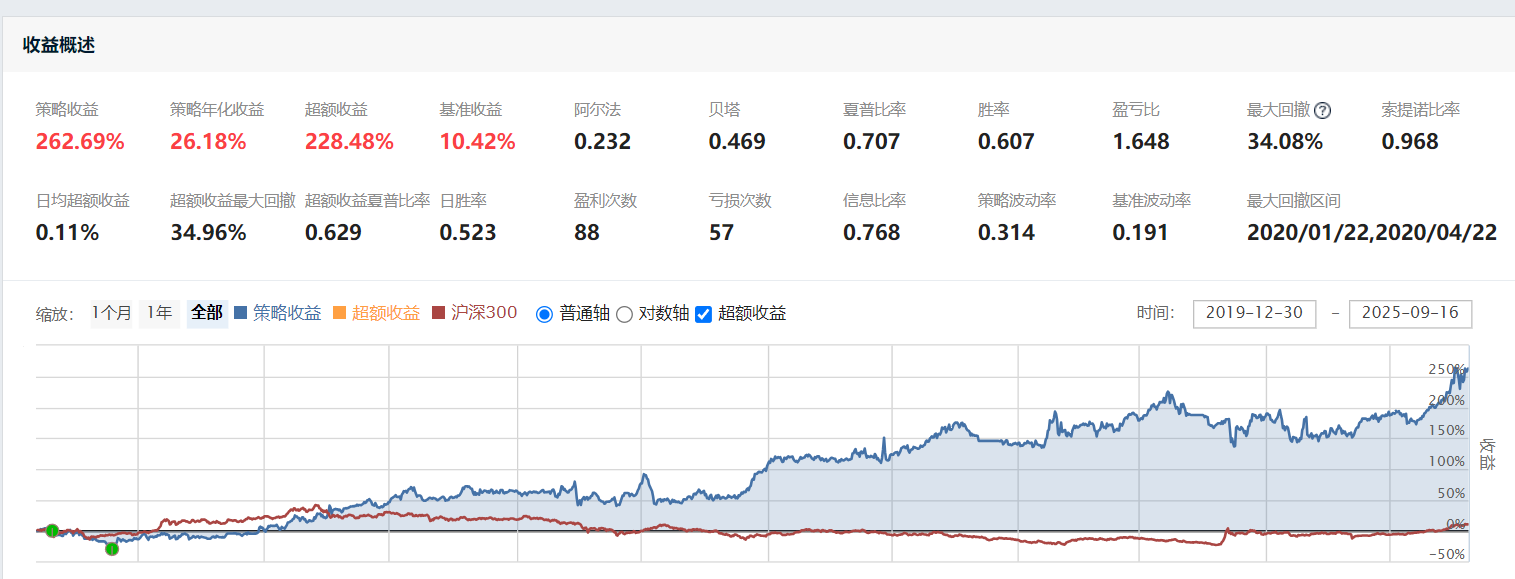This screenshot has height=579, width=1515.
Task: Uncheck the 超额收益 checkbox
Action: click(703, 314)
